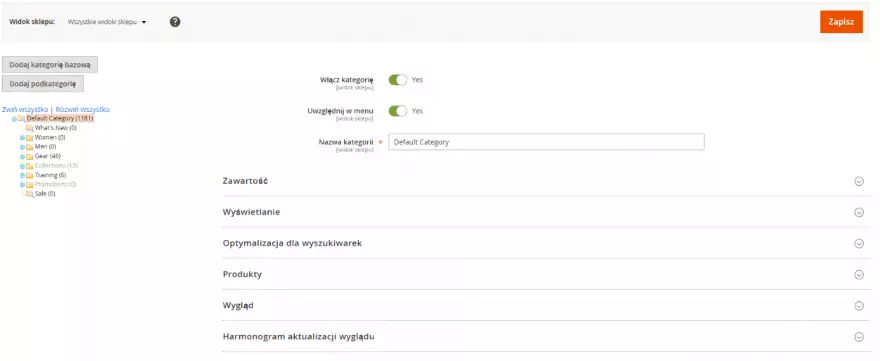Select Women (0) category label
Screen dimensions: 880x361
click(x=50, y=138)
